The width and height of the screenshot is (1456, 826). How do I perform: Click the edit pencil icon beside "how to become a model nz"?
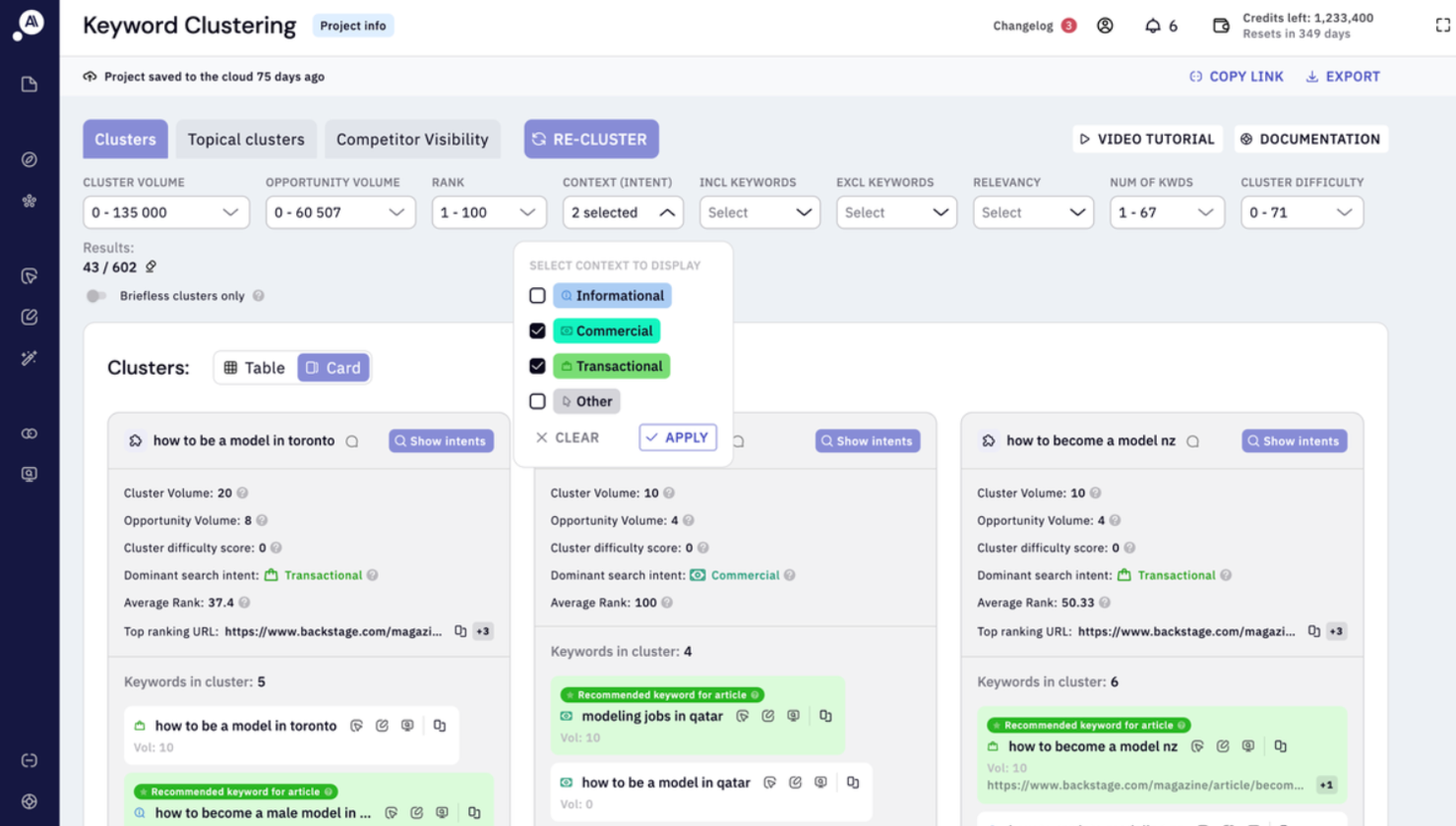1223,747
